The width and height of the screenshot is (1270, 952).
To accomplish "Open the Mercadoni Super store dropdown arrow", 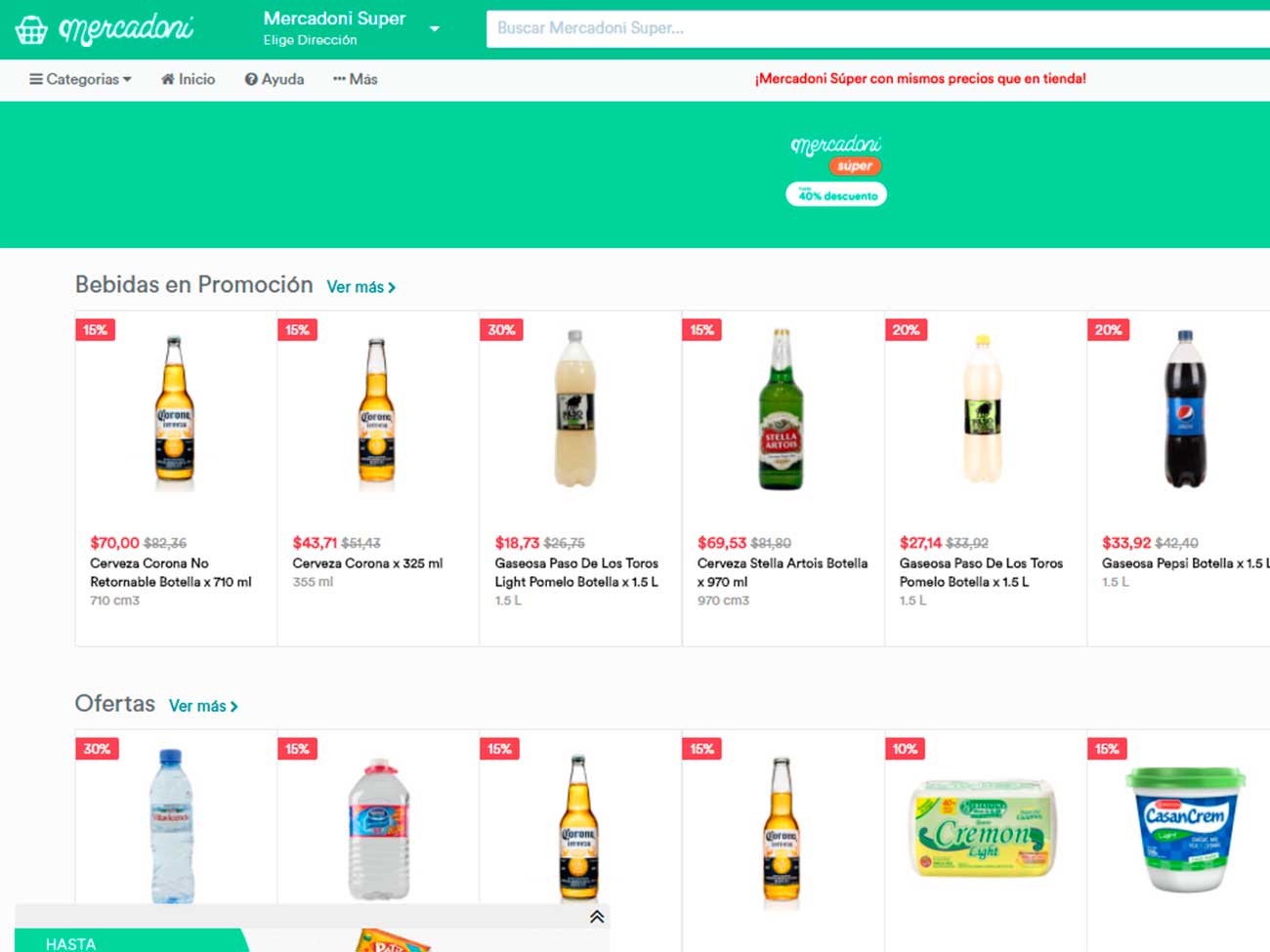I will [x=435, y=29].
